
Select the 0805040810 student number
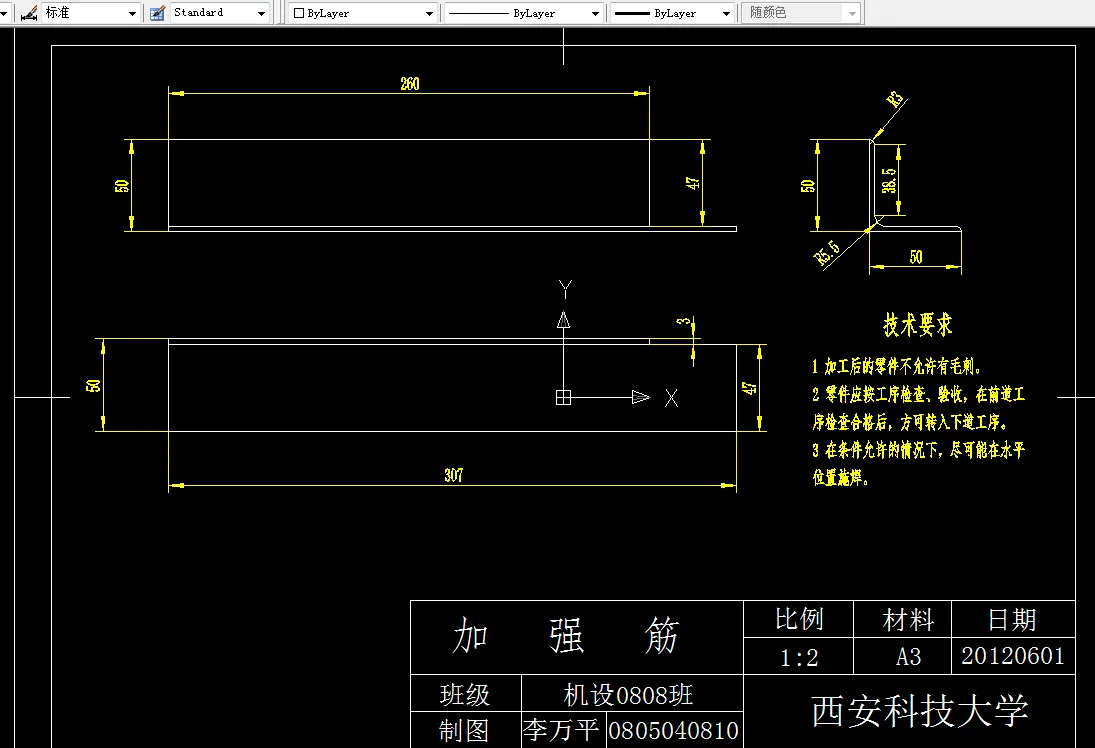point(673,731)
